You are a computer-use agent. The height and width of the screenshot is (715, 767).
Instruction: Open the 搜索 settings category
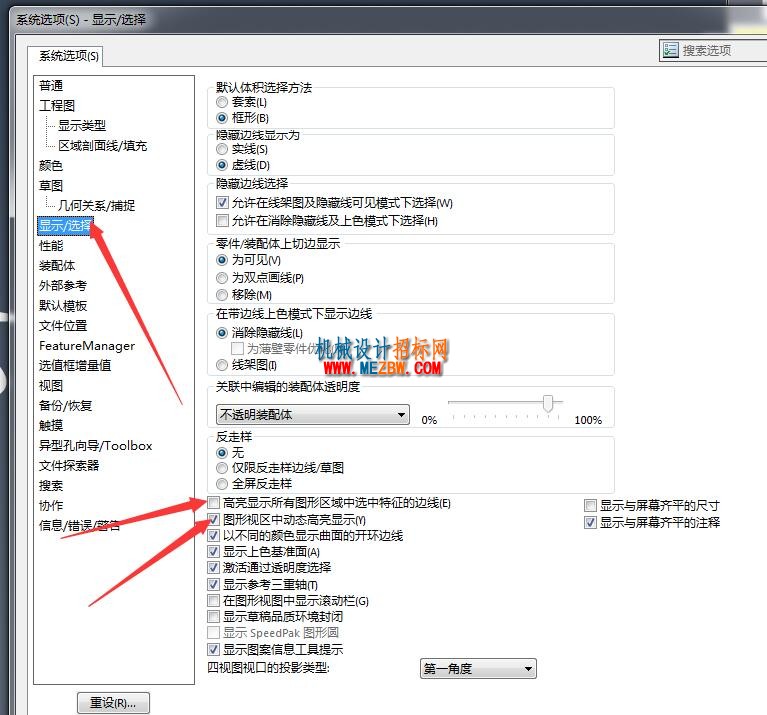[51, 486]
